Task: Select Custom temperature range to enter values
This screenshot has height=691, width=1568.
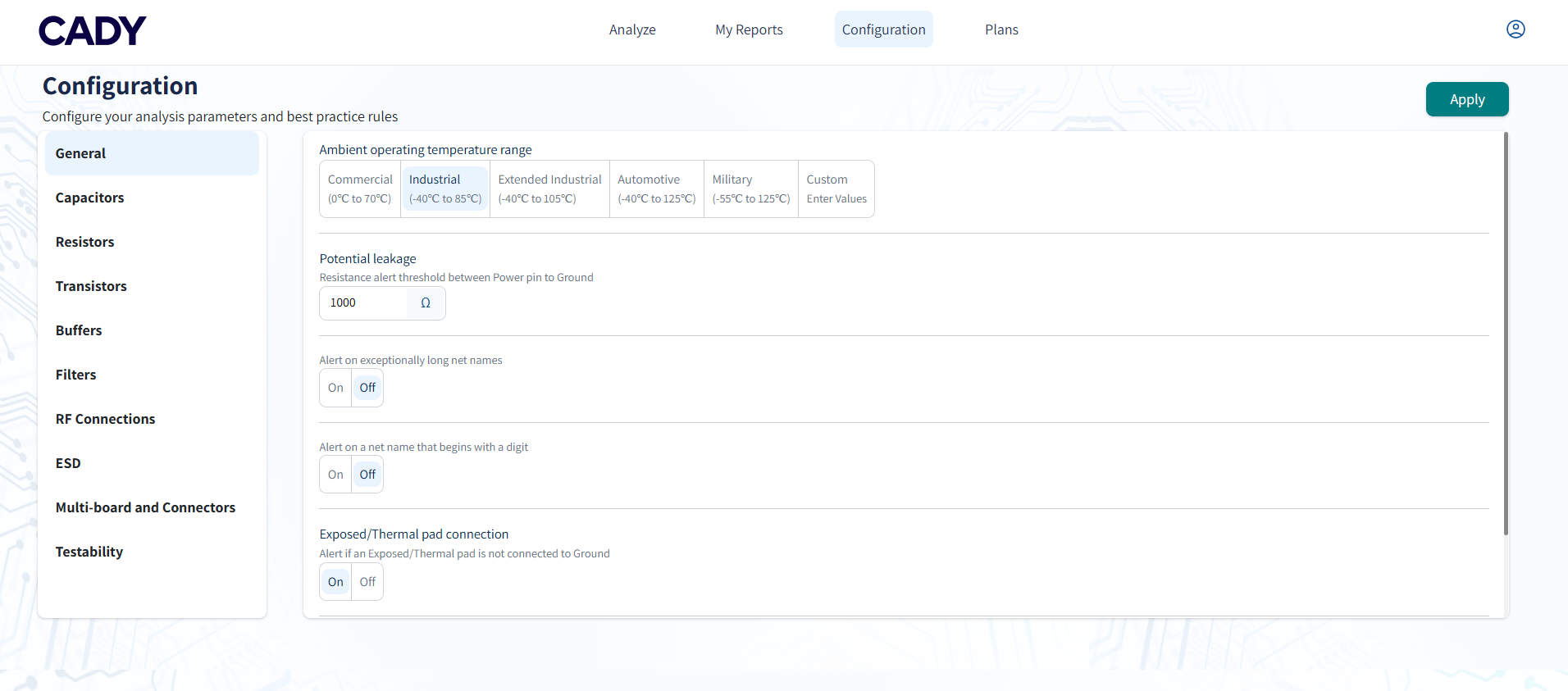Action: [x=836, y=189]
